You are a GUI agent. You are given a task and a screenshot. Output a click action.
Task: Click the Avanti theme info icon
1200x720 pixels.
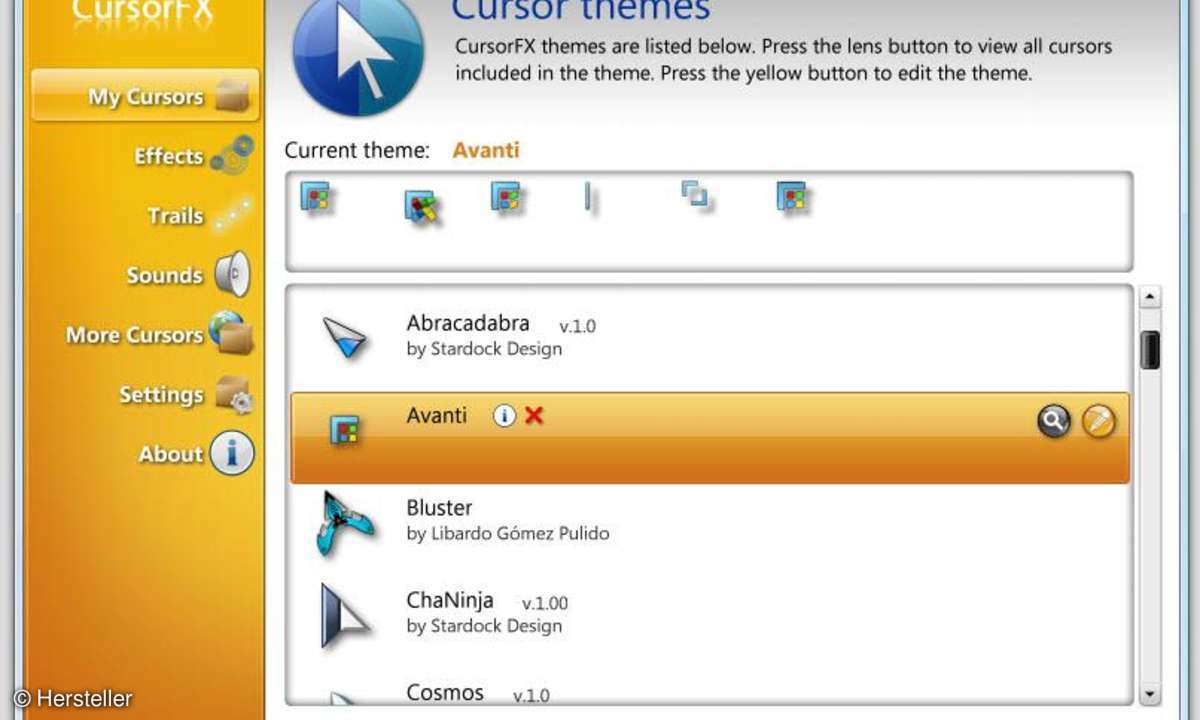point(505,416)
